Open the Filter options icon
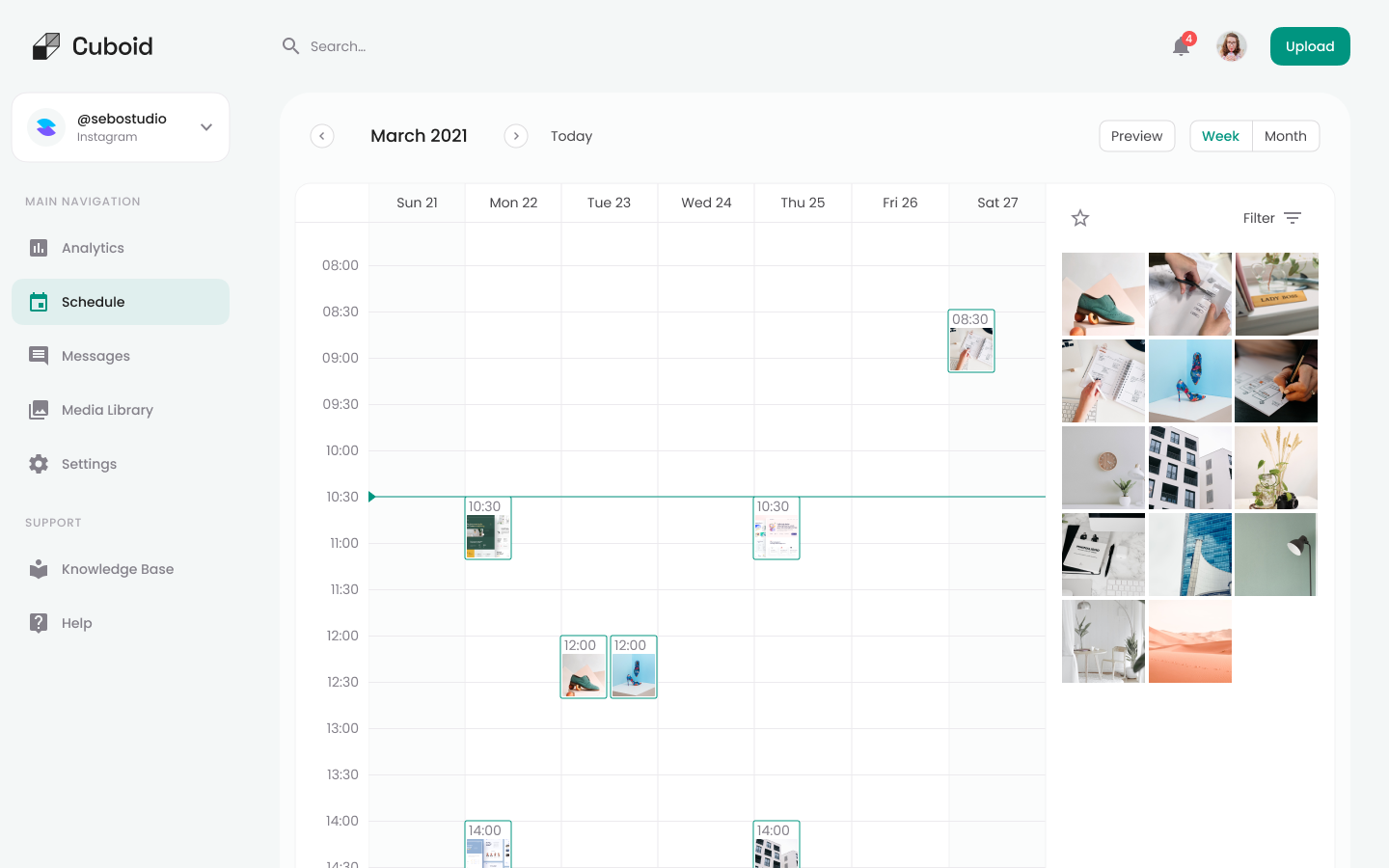This screenshot has height=868, width=1389. 1293,218
